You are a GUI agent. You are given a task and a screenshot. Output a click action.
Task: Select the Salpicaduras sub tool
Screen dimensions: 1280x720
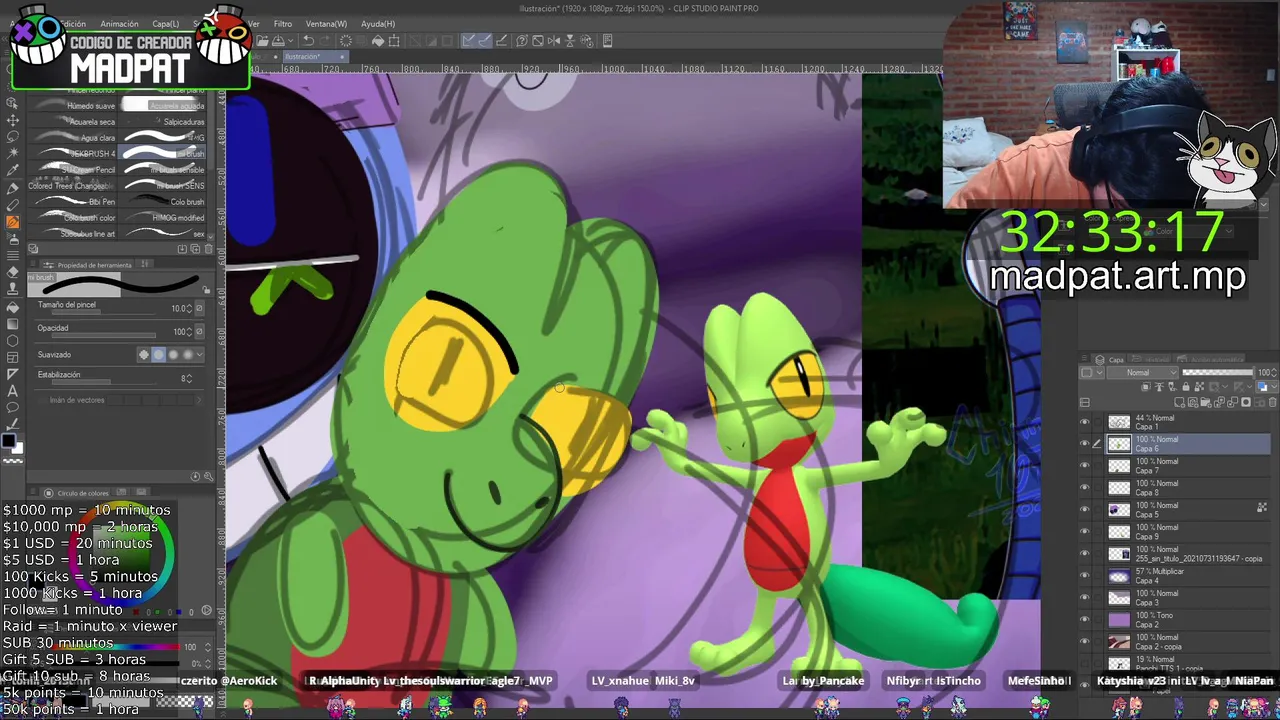163,122
